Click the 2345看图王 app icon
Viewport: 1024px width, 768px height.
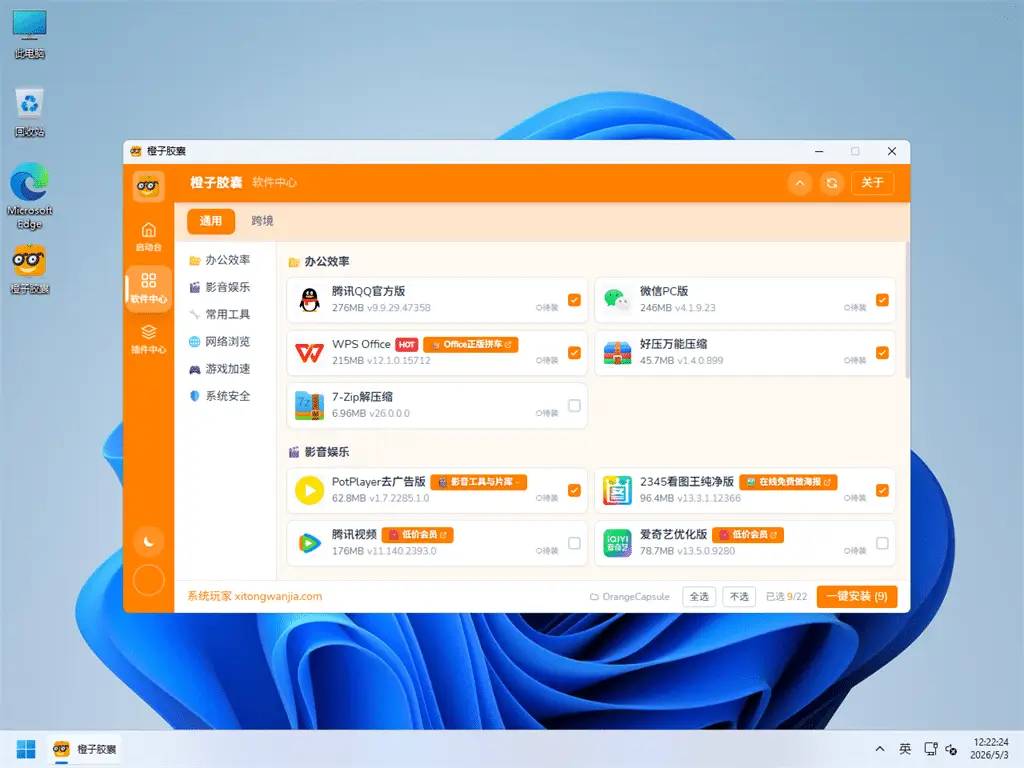pos(617,490)
